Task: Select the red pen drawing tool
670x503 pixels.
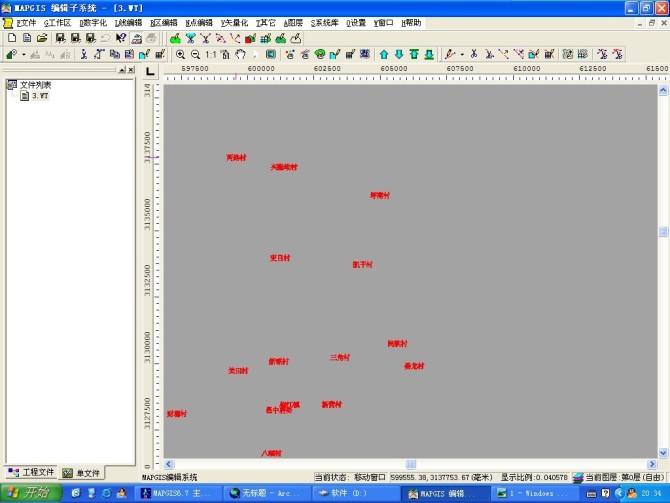Action: (450, 54)
